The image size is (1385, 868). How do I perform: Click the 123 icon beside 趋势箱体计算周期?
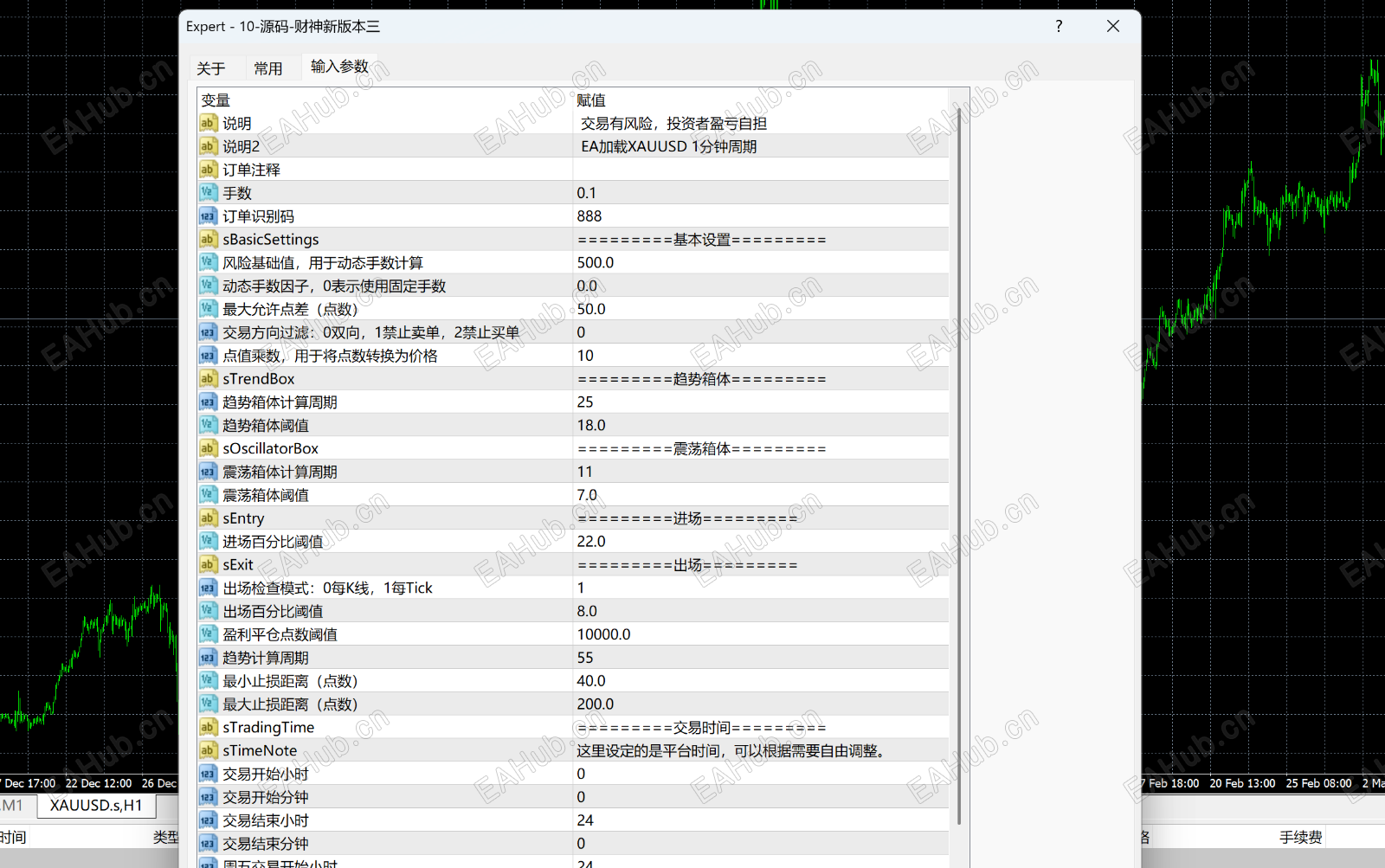pyautogui.click(x=208, y=402)
